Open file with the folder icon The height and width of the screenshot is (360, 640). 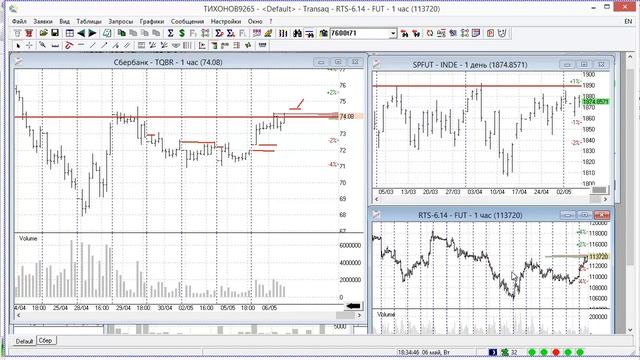tap(44, 33)
